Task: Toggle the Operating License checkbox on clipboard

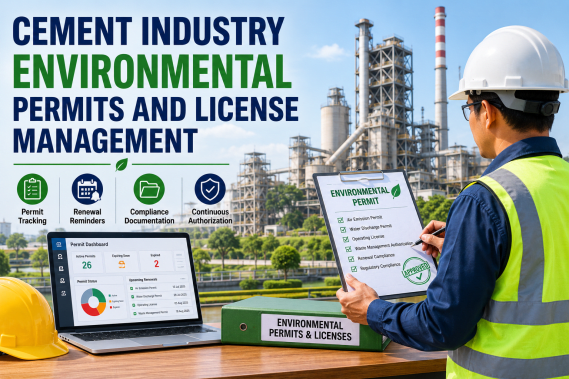Action: pos(345,239)
